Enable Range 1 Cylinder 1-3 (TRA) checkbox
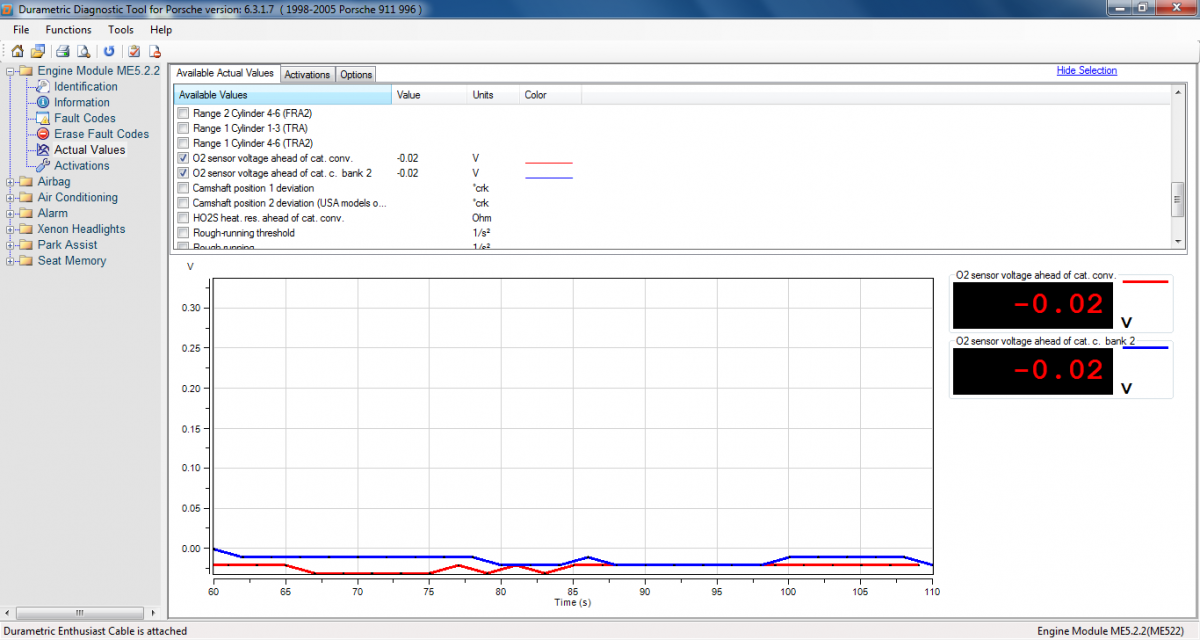1200x640 pixels. 182,128
